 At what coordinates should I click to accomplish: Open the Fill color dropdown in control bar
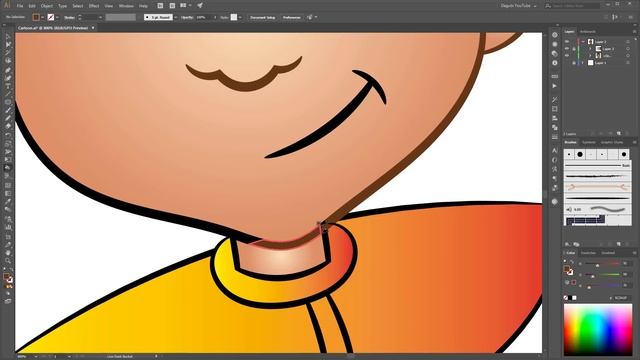click(42, 17)
